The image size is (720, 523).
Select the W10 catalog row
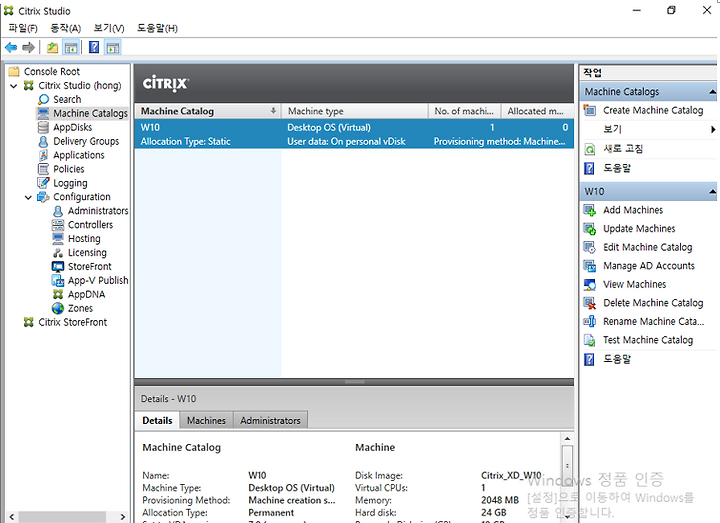pos(354,134)
